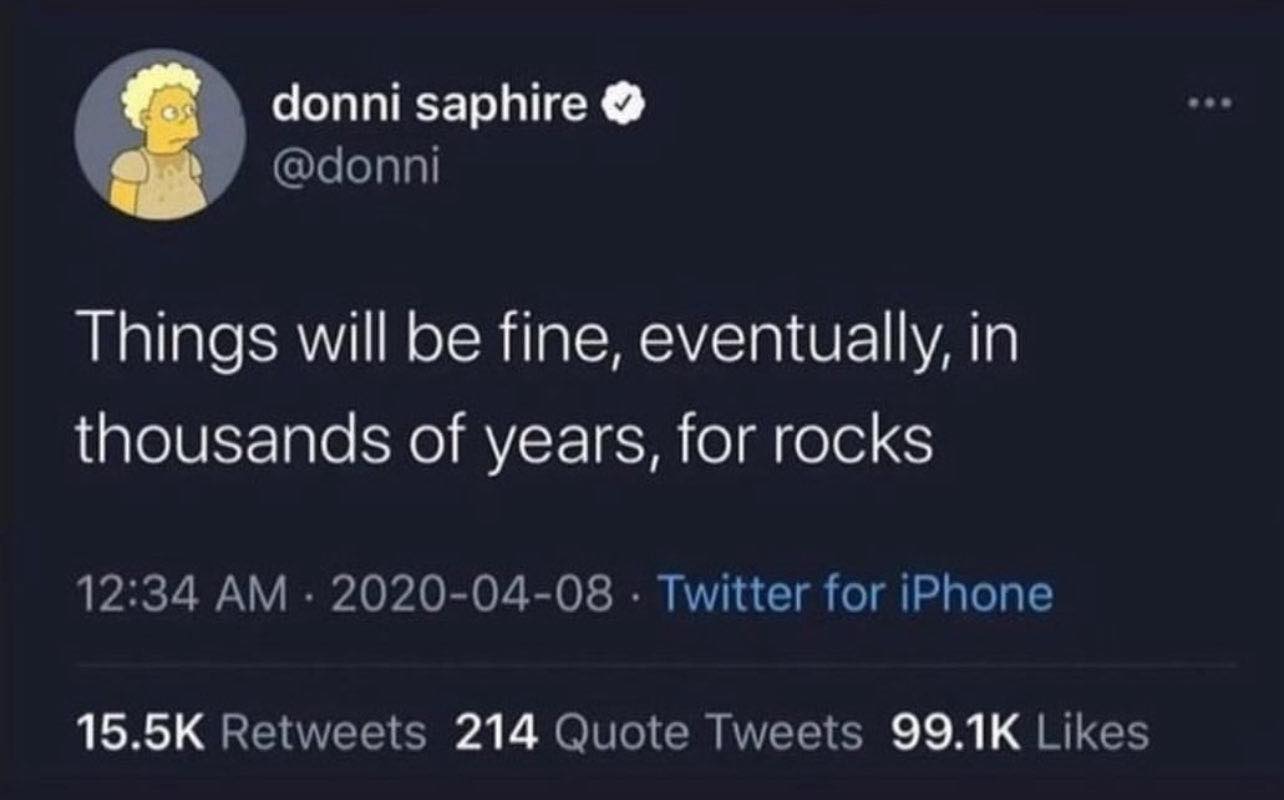1284x800 pixels.
Task: Select the donni saphire display name
Action: click(x=428, y=102)
